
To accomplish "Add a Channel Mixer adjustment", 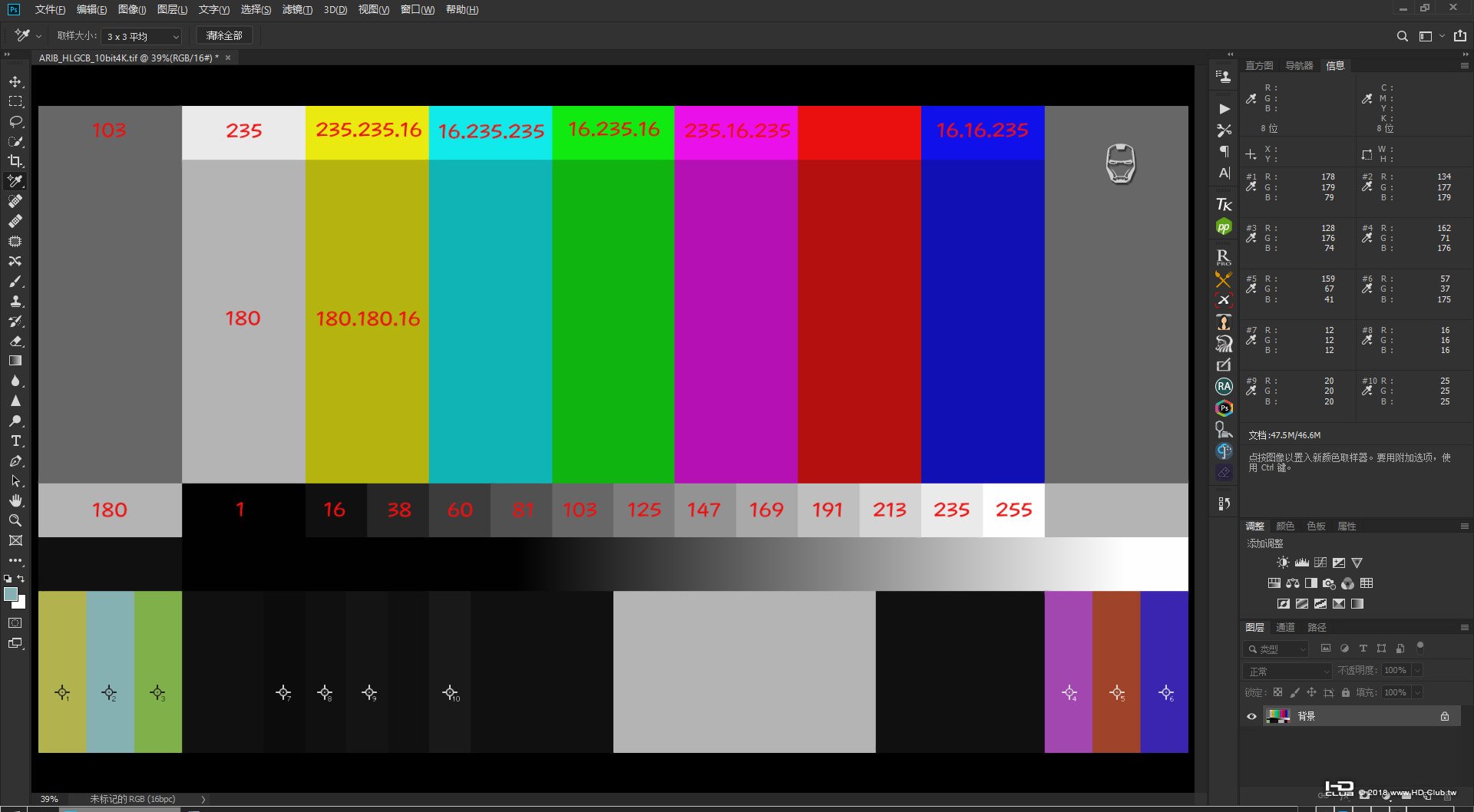I will [x=1348, y=583].
